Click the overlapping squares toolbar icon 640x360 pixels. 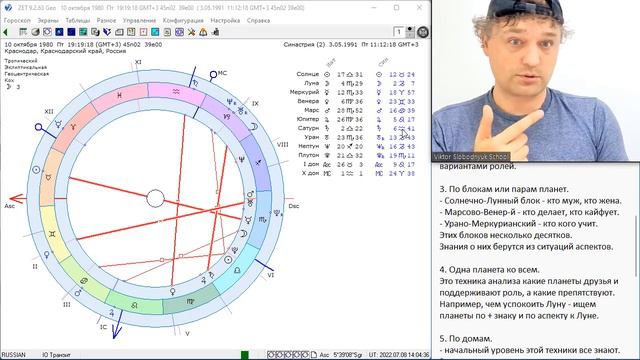pyautogui.click(x=95, y=32)
